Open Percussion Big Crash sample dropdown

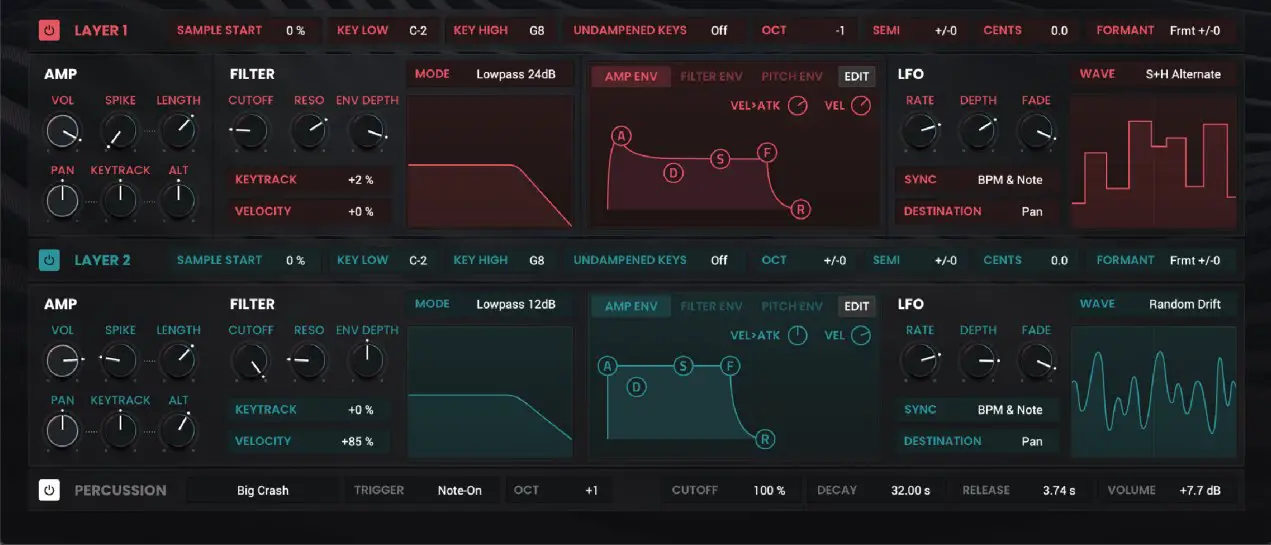pyautogui.click(x=262, y=490)
